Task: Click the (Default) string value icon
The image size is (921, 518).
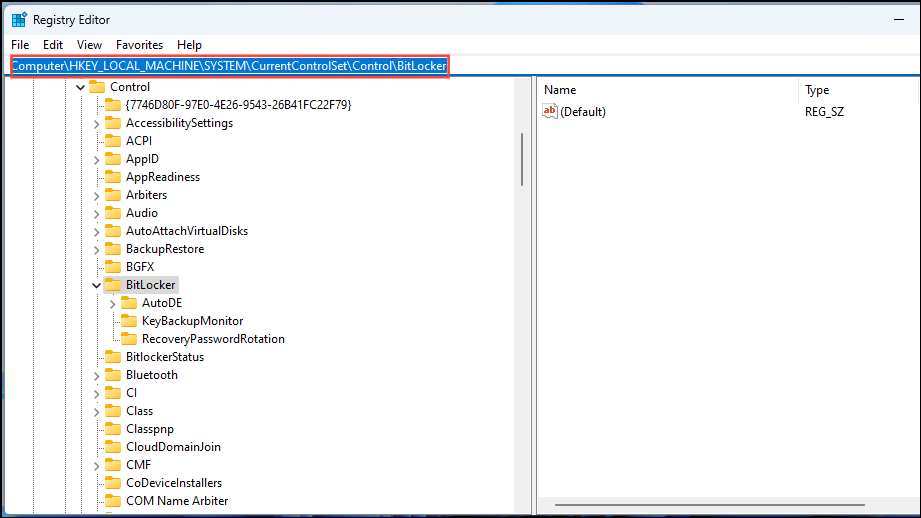Action: point(550,111)
